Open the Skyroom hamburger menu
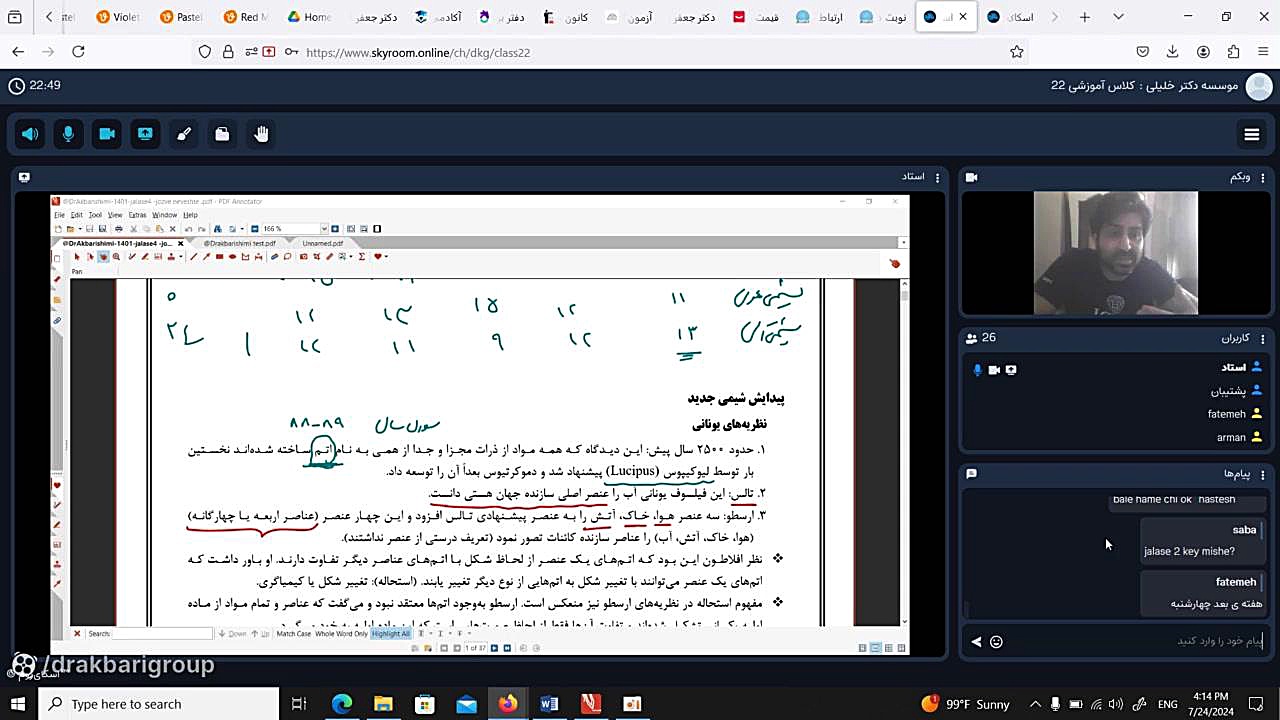Image resolution: width=1280 pixels, height=720 pixels. [x=1251, y=134]
